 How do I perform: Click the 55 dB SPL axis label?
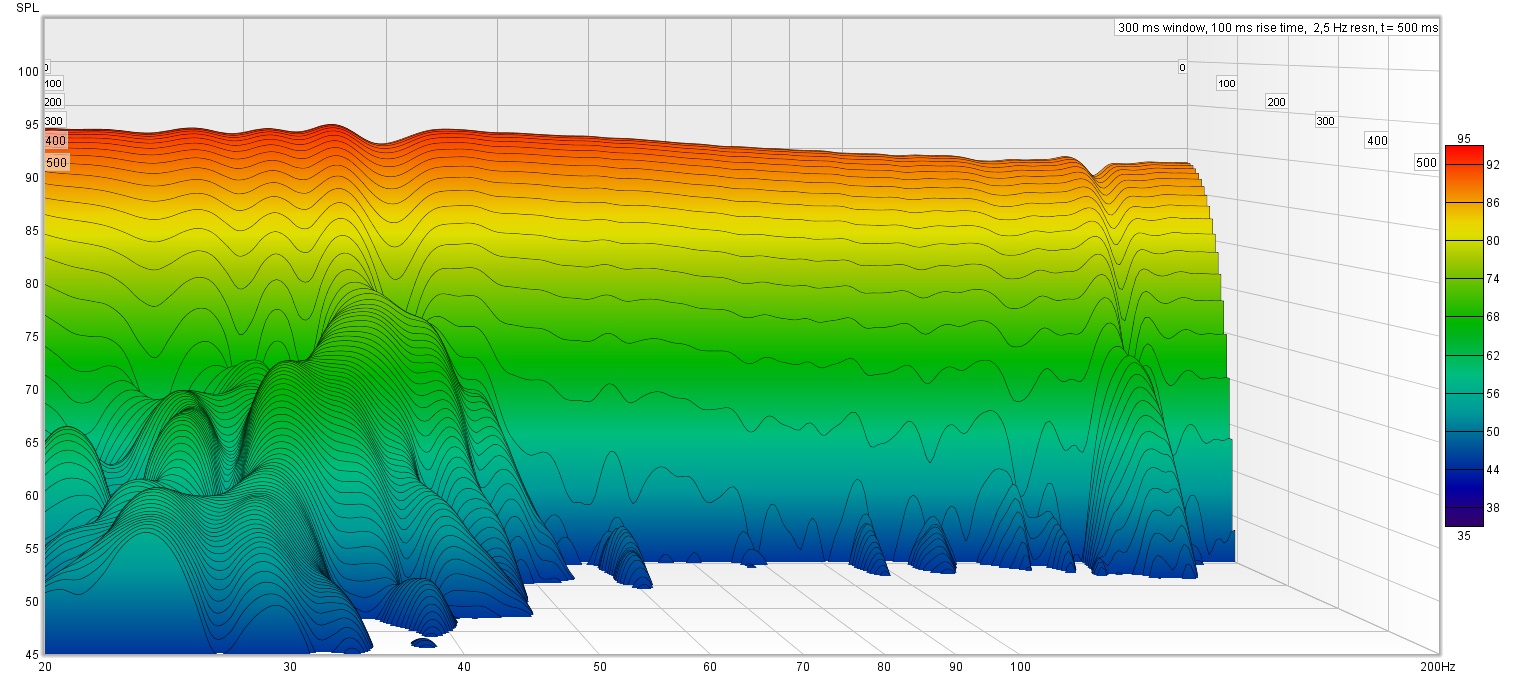pos(30,549)
